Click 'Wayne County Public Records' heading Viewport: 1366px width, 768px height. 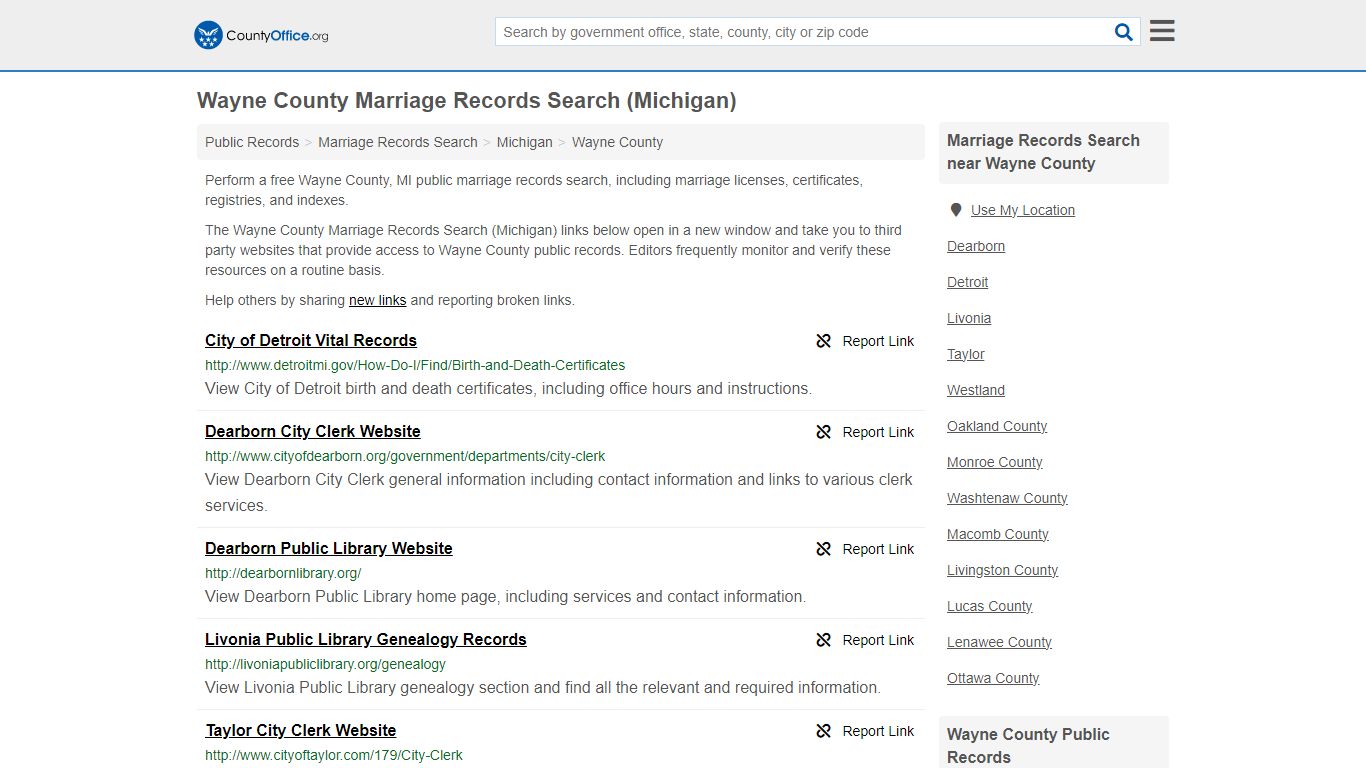click(x=1028, y=745)
